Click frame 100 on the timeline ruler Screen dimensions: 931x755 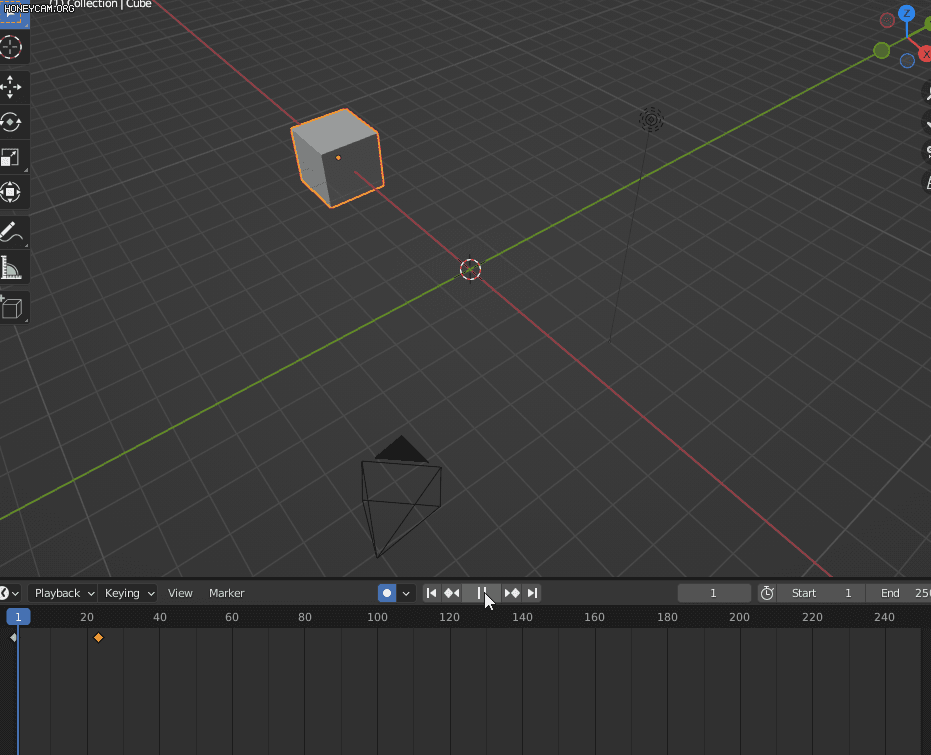point(377,617)
